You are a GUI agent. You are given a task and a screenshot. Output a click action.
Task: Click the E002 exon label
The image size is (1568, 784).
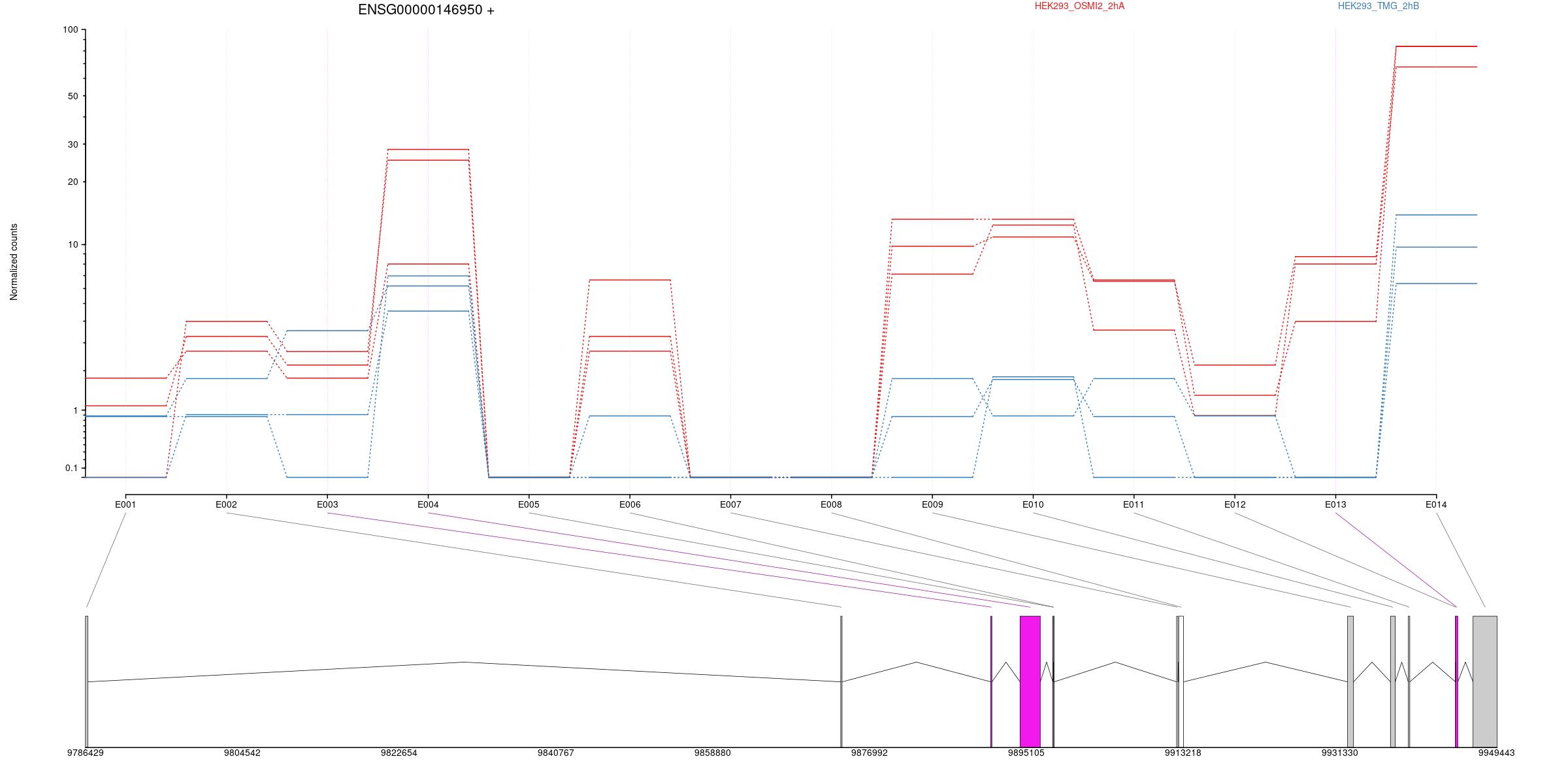226,504
